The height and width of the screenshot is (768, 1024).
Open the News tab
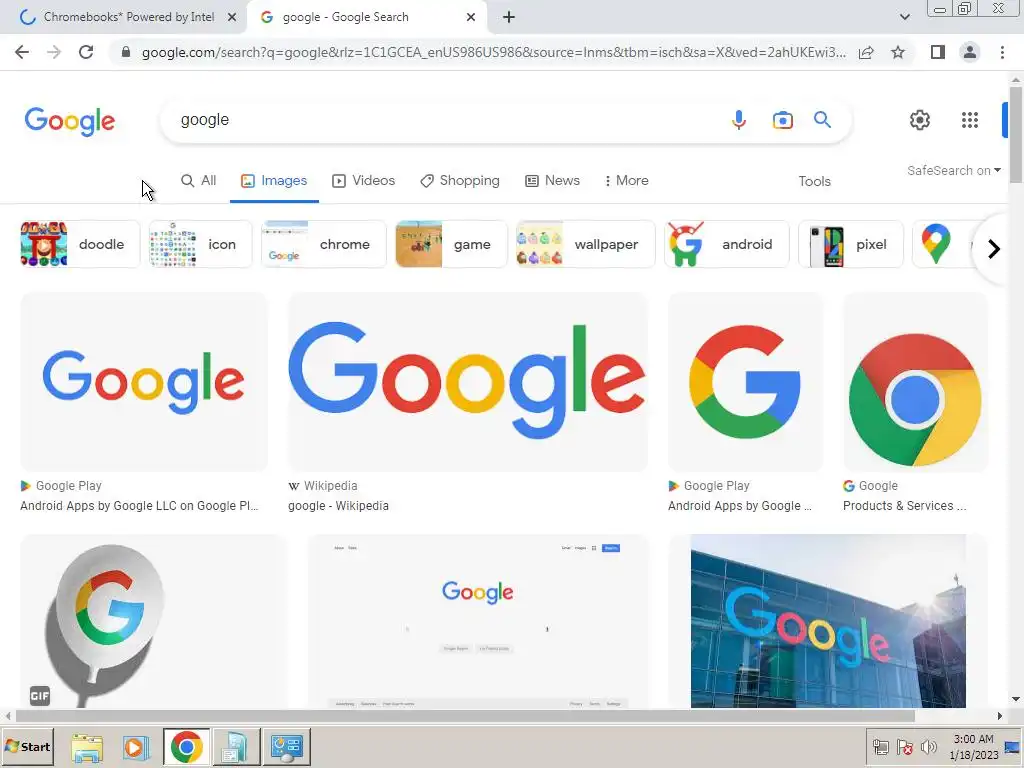[552, 181]
